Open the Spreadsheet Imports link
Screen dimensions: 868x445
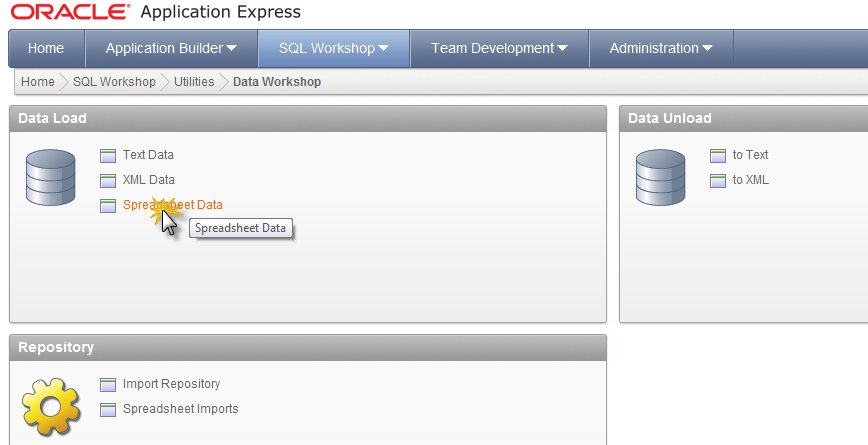click(180, 409)
